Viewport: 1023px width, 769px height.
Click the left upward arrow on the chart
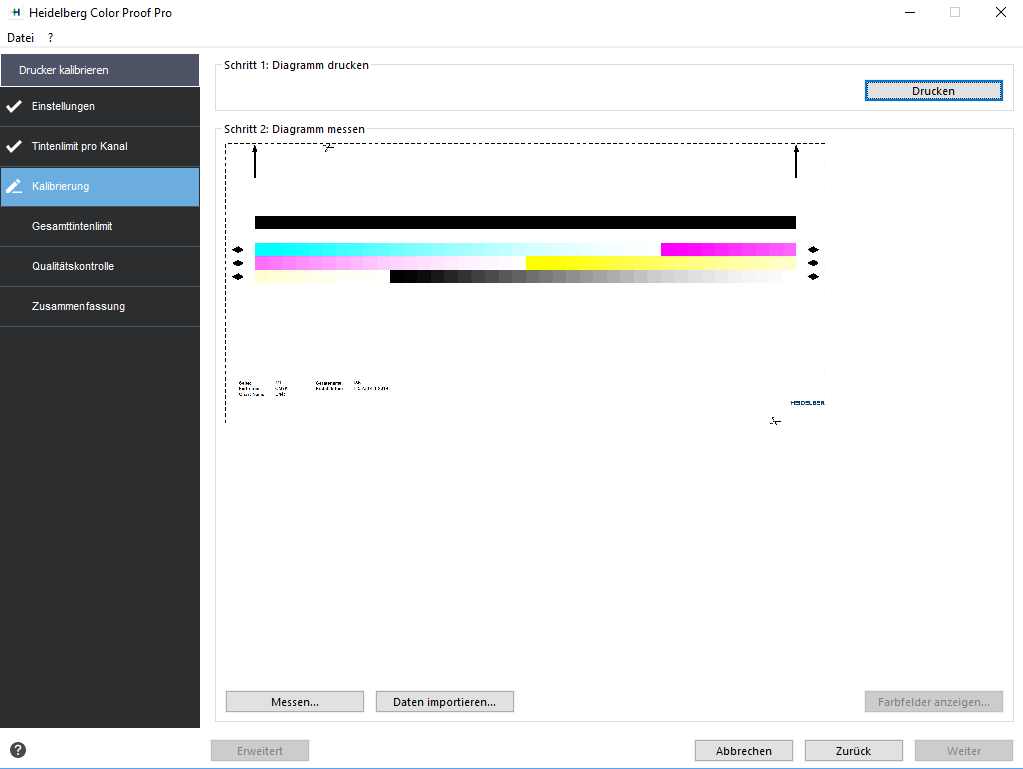point(254,161)
